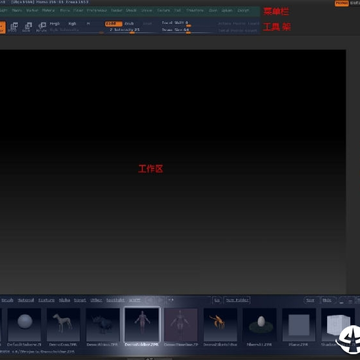This screenshot has height=360, width=360.
Task: Click the Focal Shift slider
Action: click(x=176, y=23)
